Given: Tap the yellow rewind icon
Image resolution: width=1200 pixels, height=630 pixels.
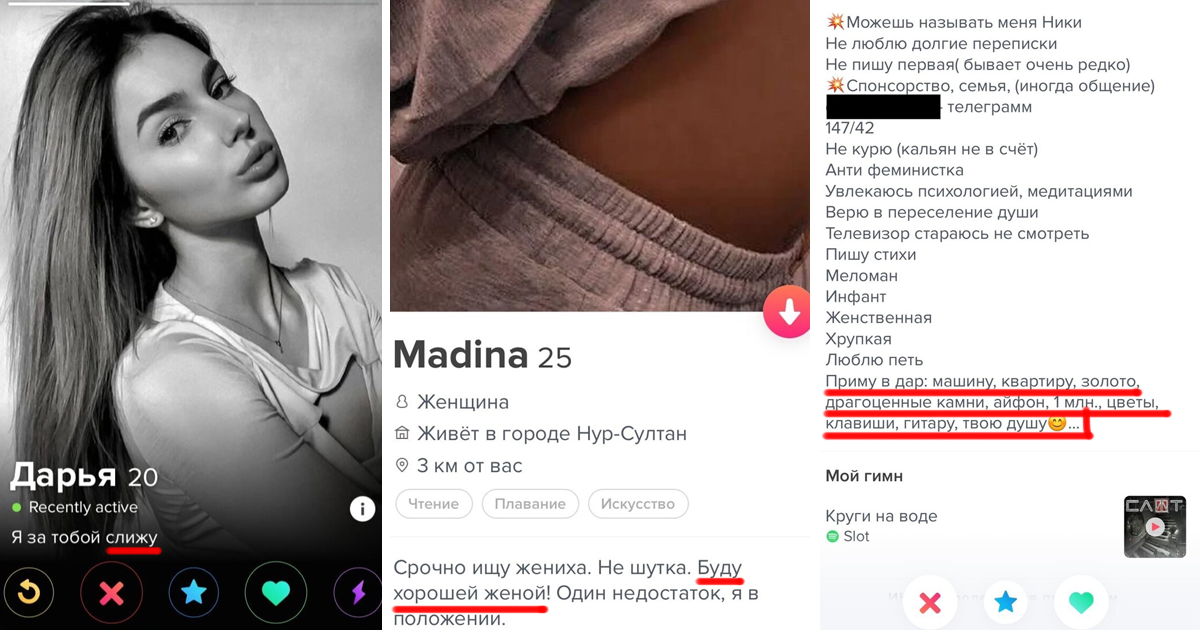Looking at the screenshot, I should (x=28, y=593).
